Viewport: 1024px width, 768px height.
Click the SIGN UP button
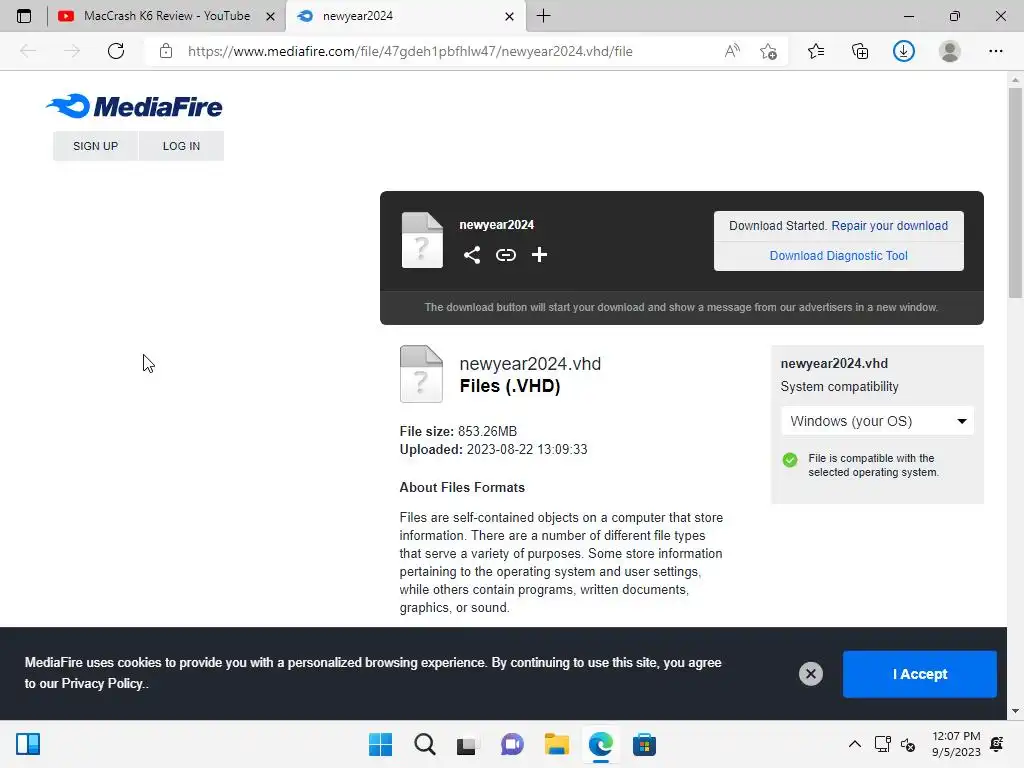click(x=95, y=146)
